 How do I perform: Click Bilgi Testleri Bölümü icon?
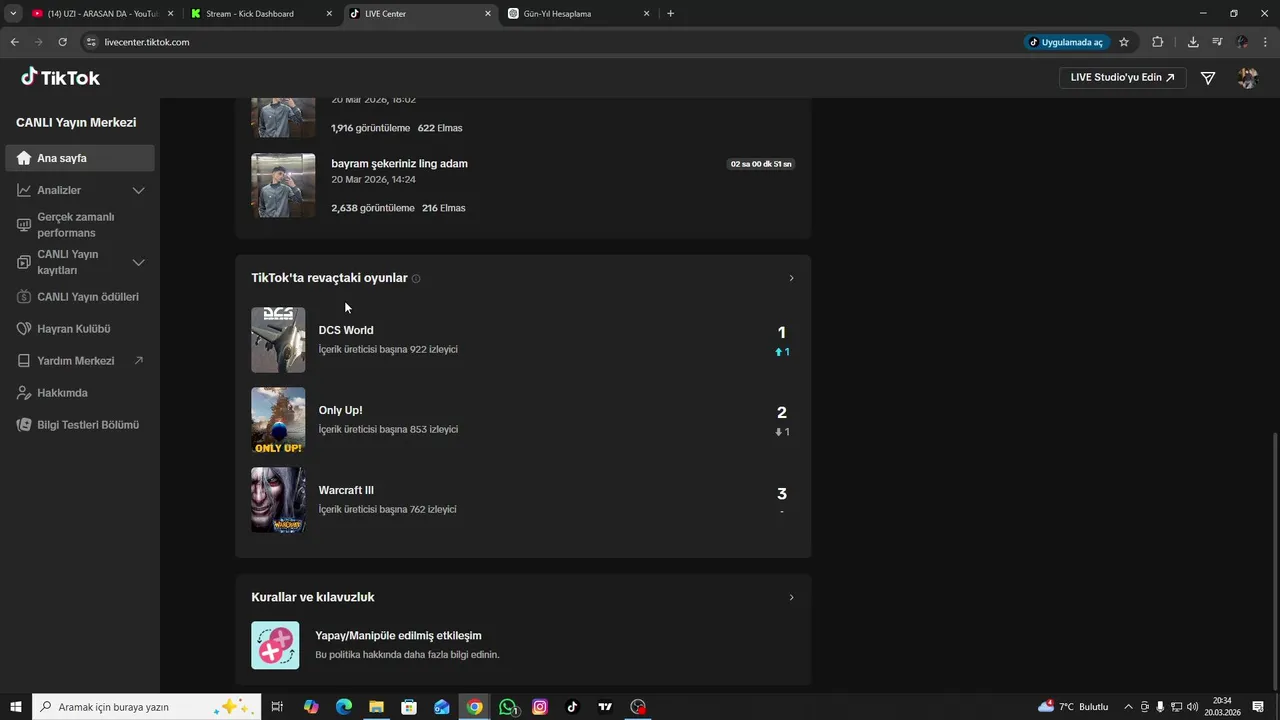(24, 425)
